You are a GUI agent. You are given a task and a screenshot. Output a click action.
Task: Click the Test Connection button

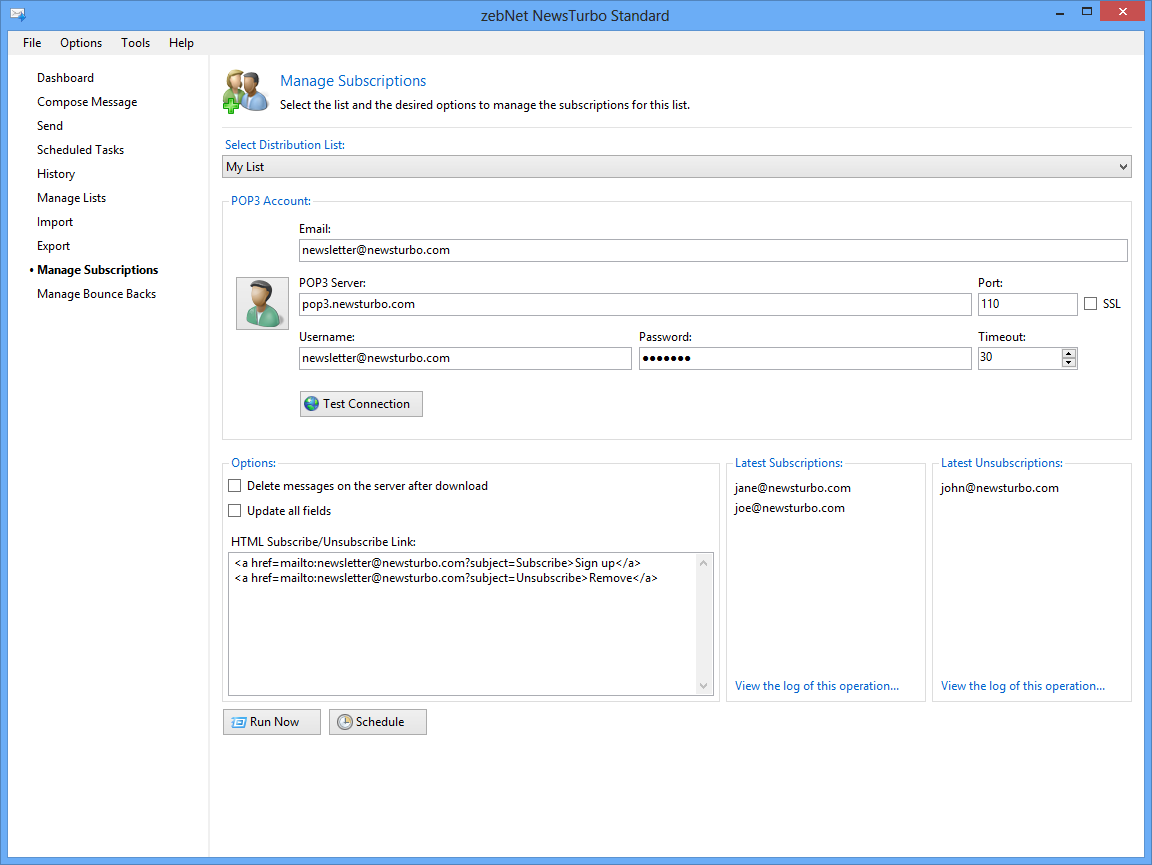coord(361,404)
